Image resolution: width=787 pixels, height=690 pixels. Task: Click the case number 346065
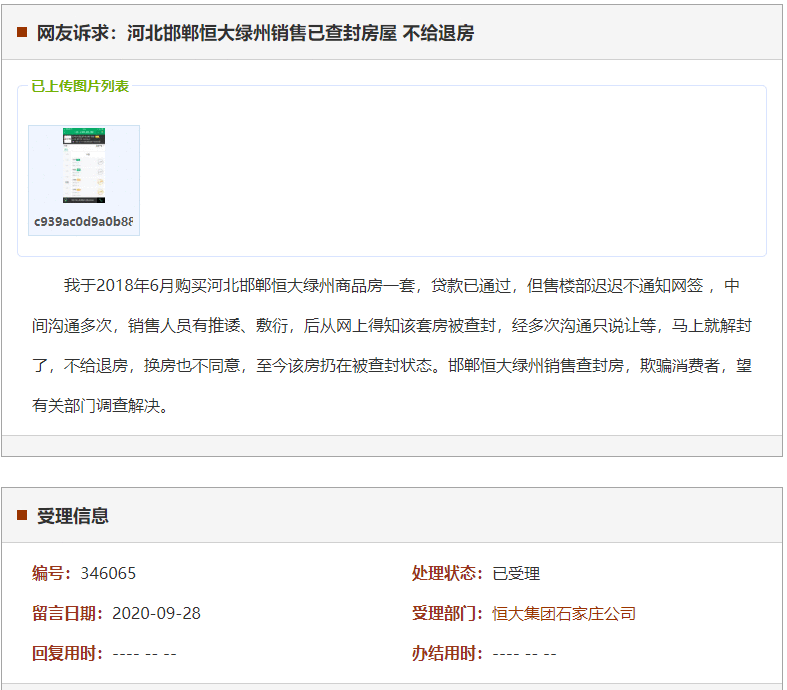click(108, 573)
